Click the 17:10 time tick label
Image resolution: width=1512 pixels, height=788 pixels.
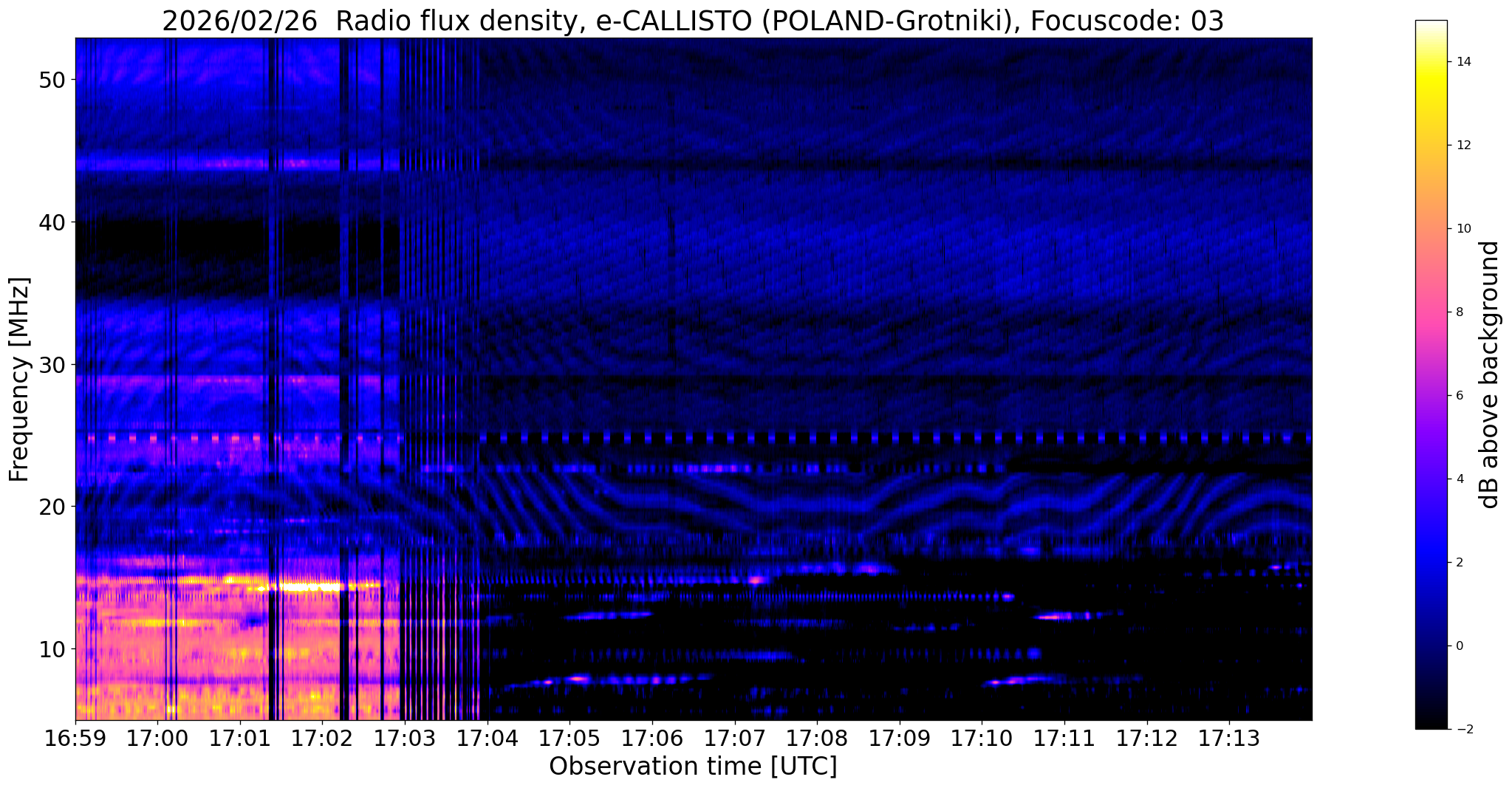(982, 739)
